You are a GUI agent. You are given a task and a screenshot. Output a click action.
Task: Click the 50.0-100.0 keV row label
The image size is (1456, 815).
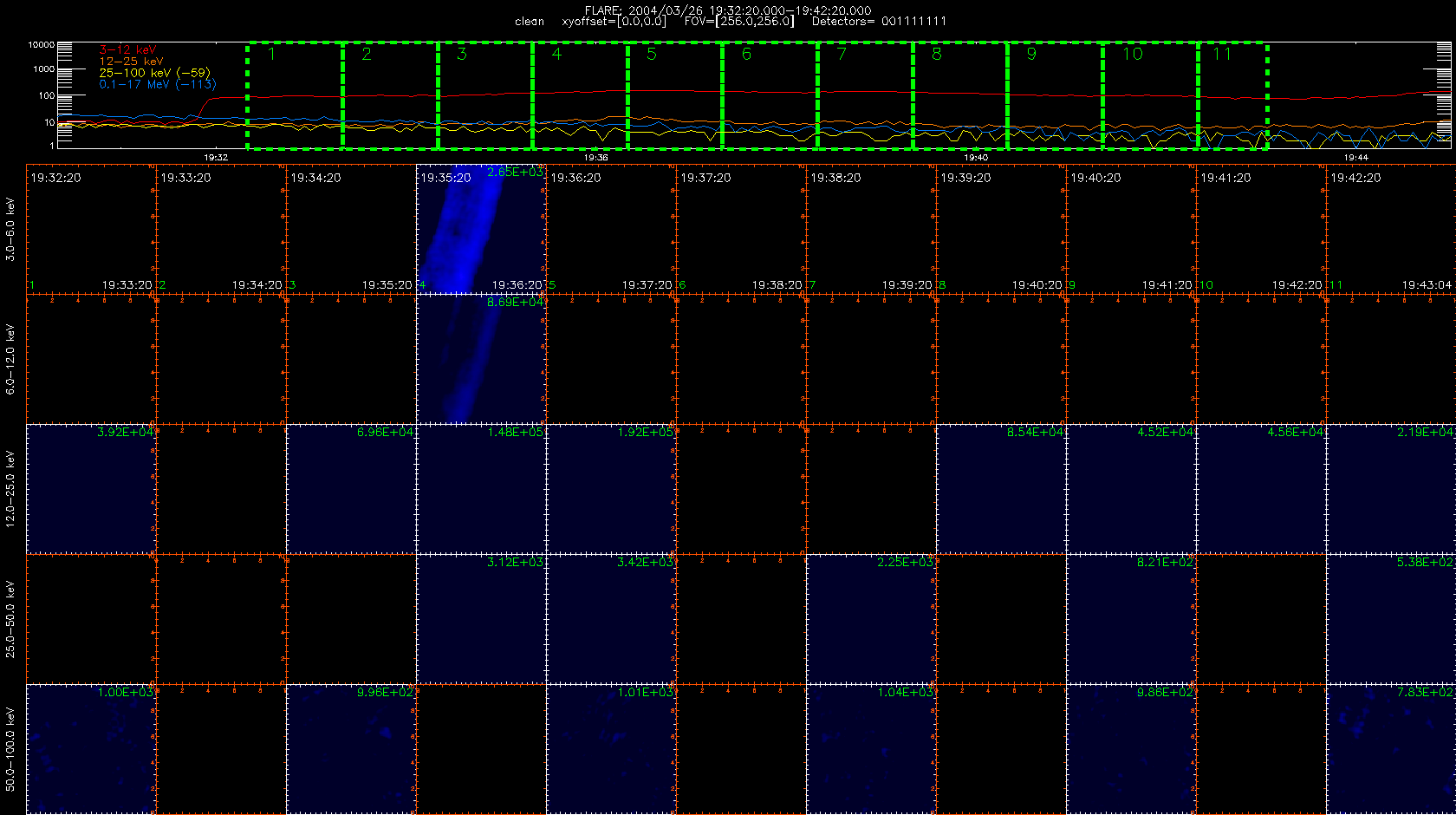coord(10,749)
